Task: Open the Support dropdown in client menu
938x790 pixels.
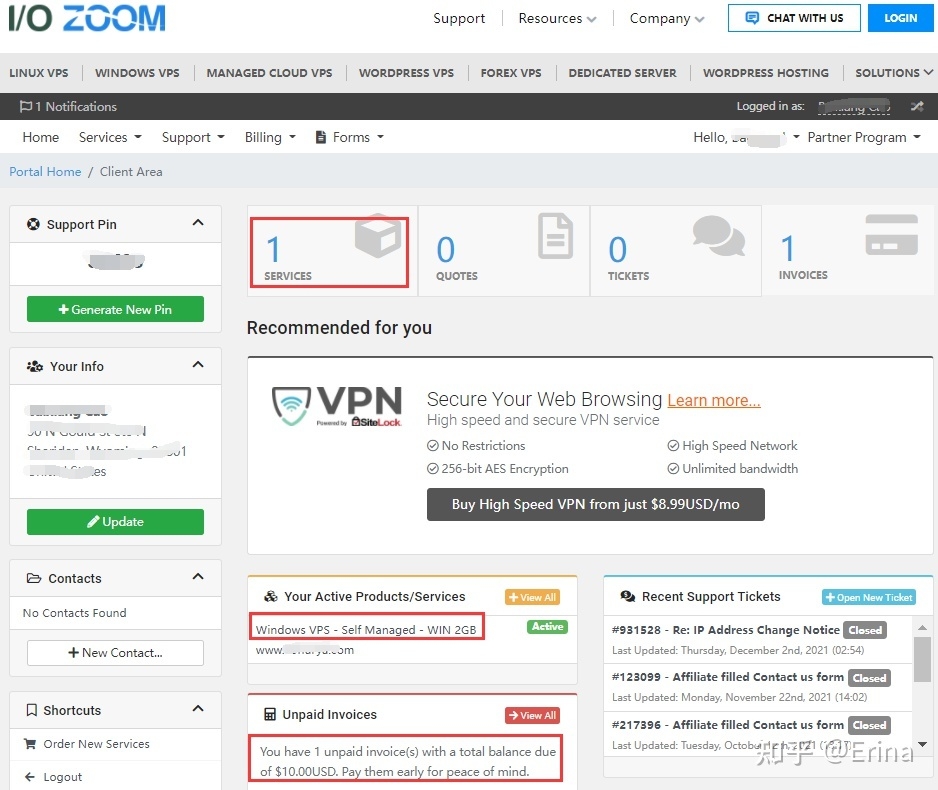Action: (193, 137)
